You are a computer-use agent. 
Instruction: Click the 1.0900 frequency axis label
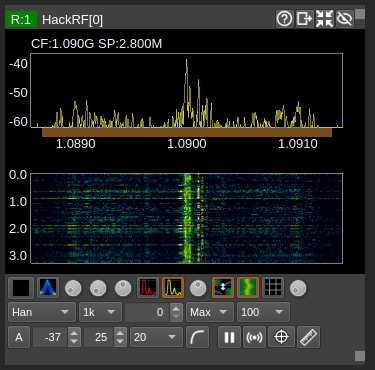pos(187,144)
